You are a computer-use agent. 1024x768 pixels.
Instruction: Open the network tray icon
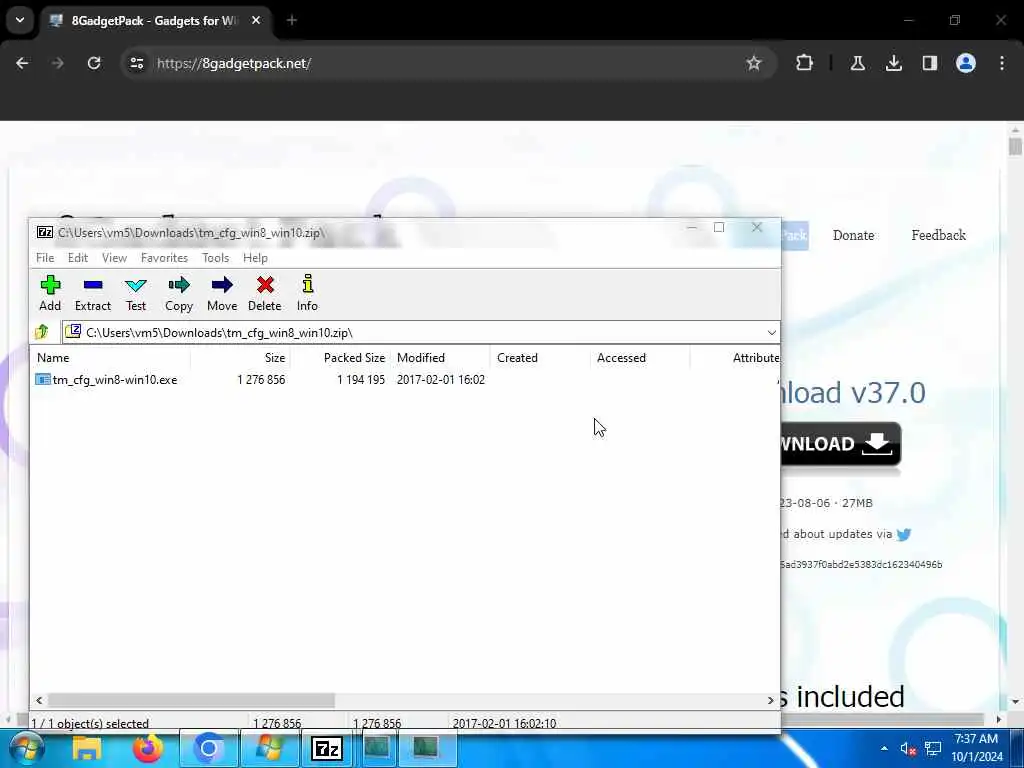933,749
